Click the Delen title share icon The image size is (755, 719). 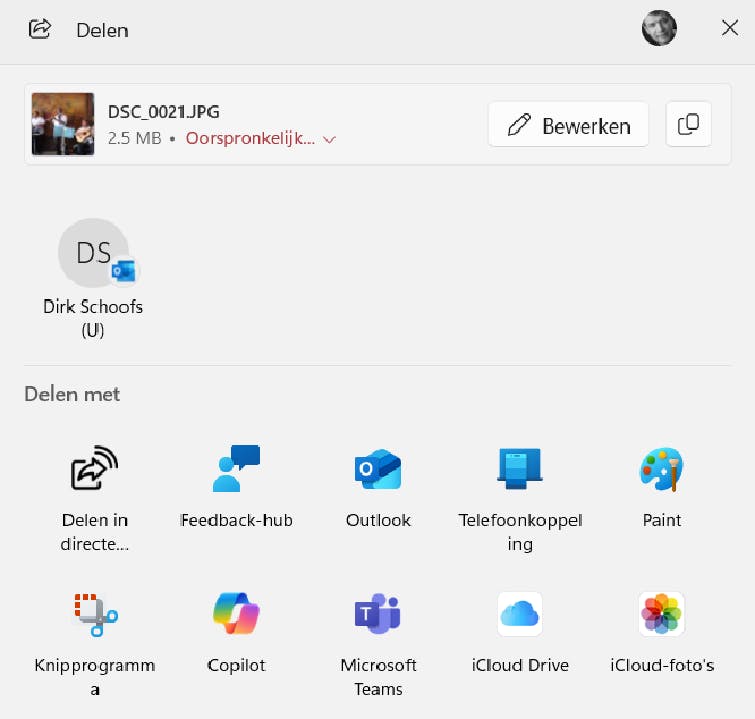[39, 29]
